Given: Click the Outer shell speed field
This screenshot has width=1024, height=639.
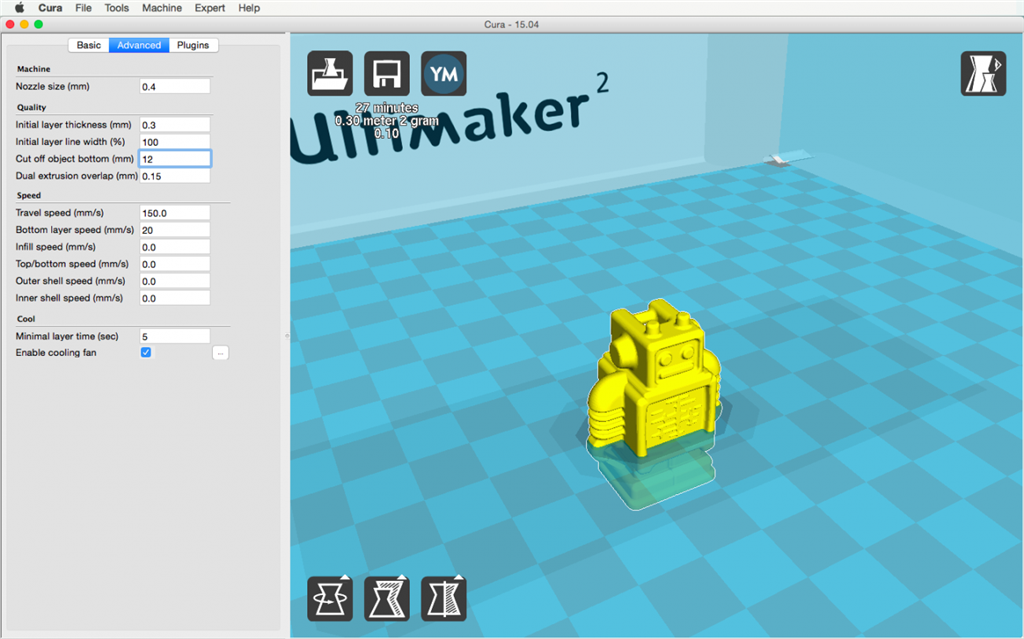Looking at the screenshot, I should [175, 281].
